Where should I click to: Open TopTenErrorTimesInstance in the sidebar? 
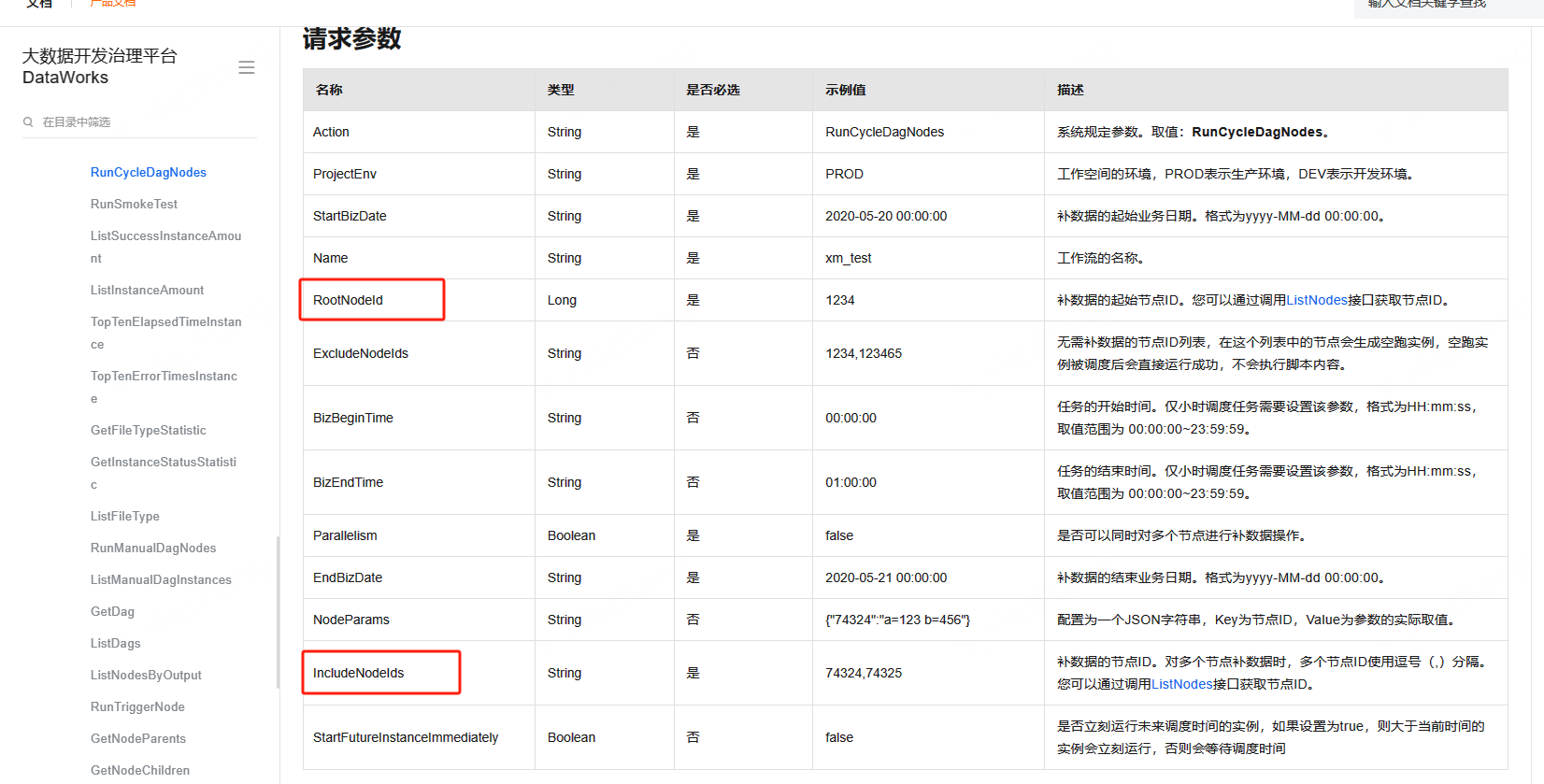point(164,387)
